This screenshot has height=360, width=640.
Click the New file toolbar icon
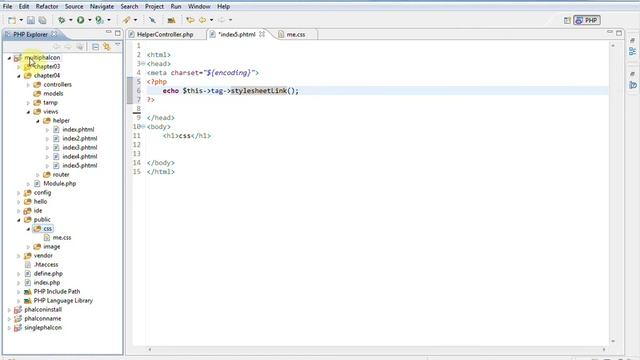12,20
